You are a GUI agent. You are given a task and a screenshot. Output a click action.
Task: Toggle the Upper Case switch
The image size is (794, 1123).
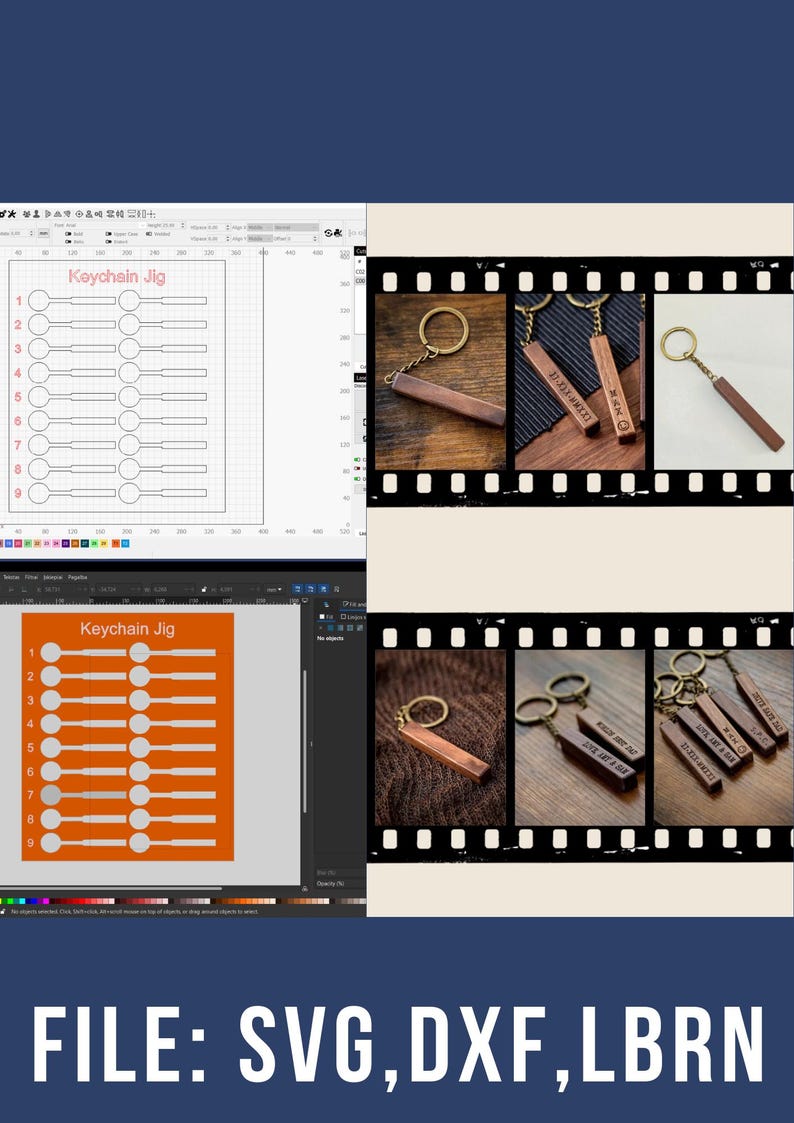click(x=109, y=234)
